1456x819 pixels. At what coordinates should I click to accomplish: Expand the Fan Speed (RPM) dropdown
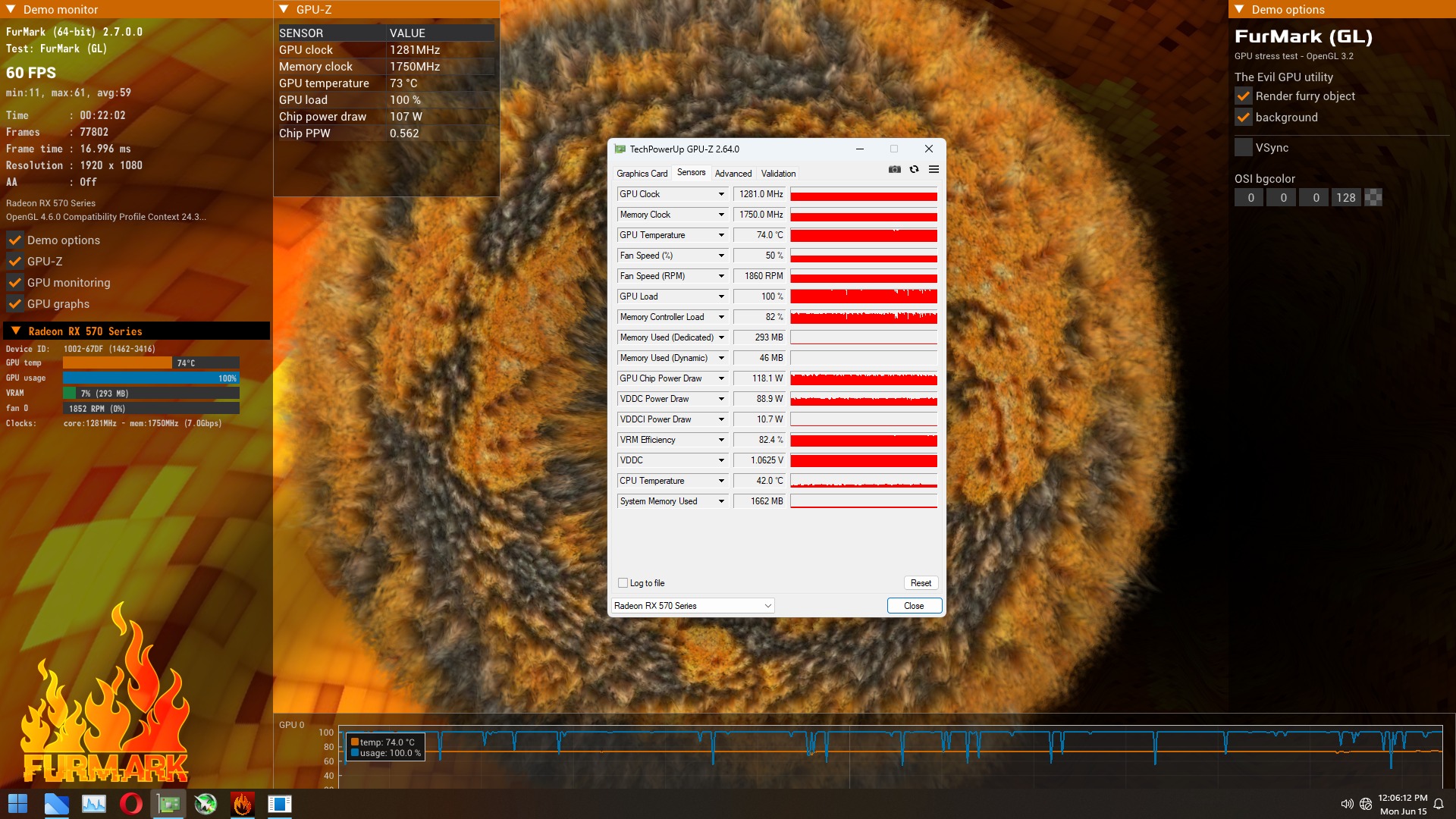721,276
